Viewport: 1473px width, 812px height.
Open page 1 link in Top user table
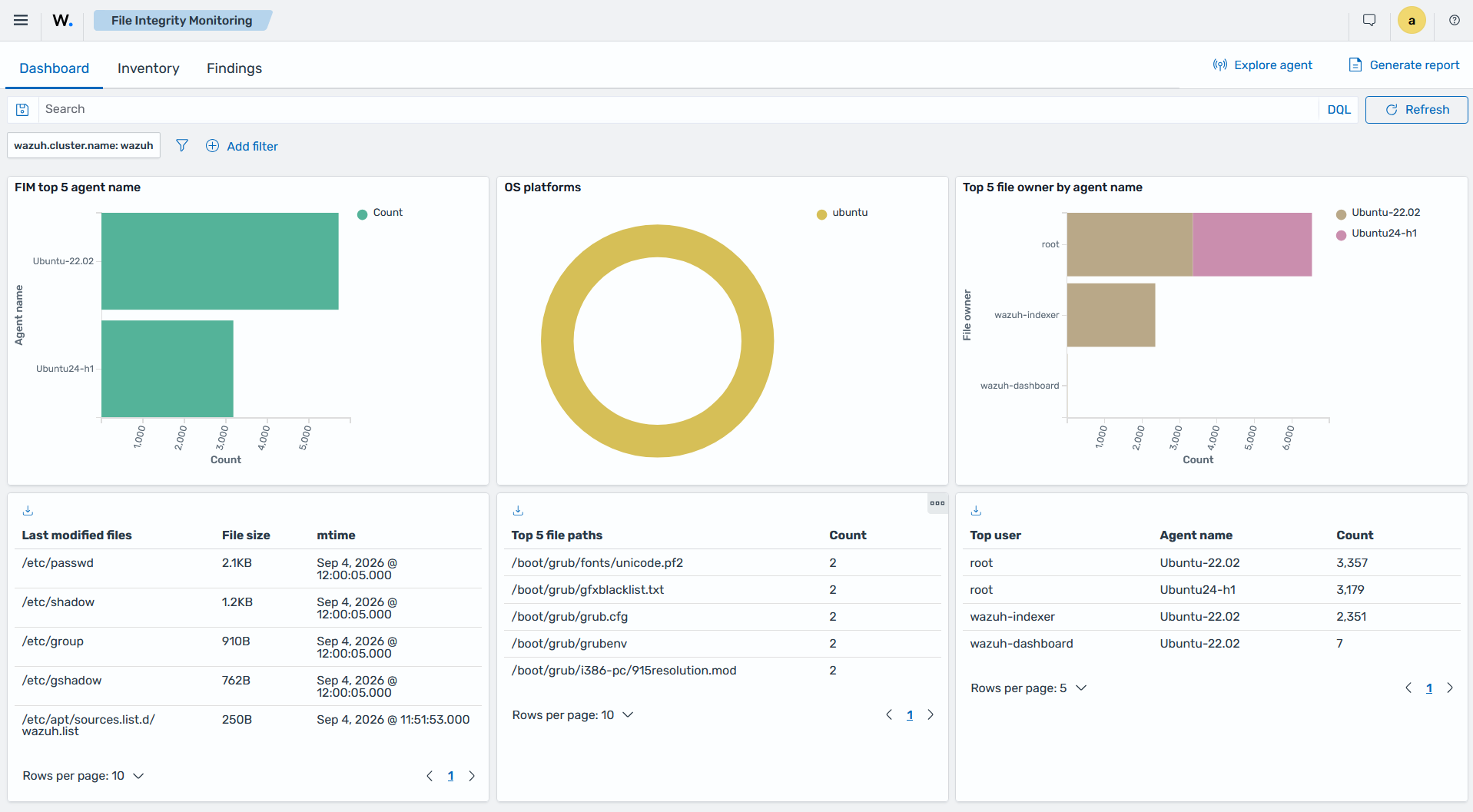(x=1429, y=688)
